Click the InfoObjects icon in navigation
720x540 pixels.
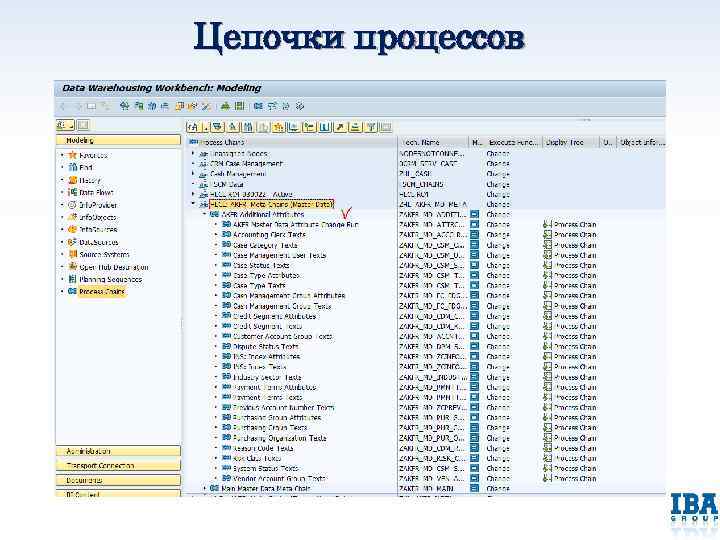[72, 217]
